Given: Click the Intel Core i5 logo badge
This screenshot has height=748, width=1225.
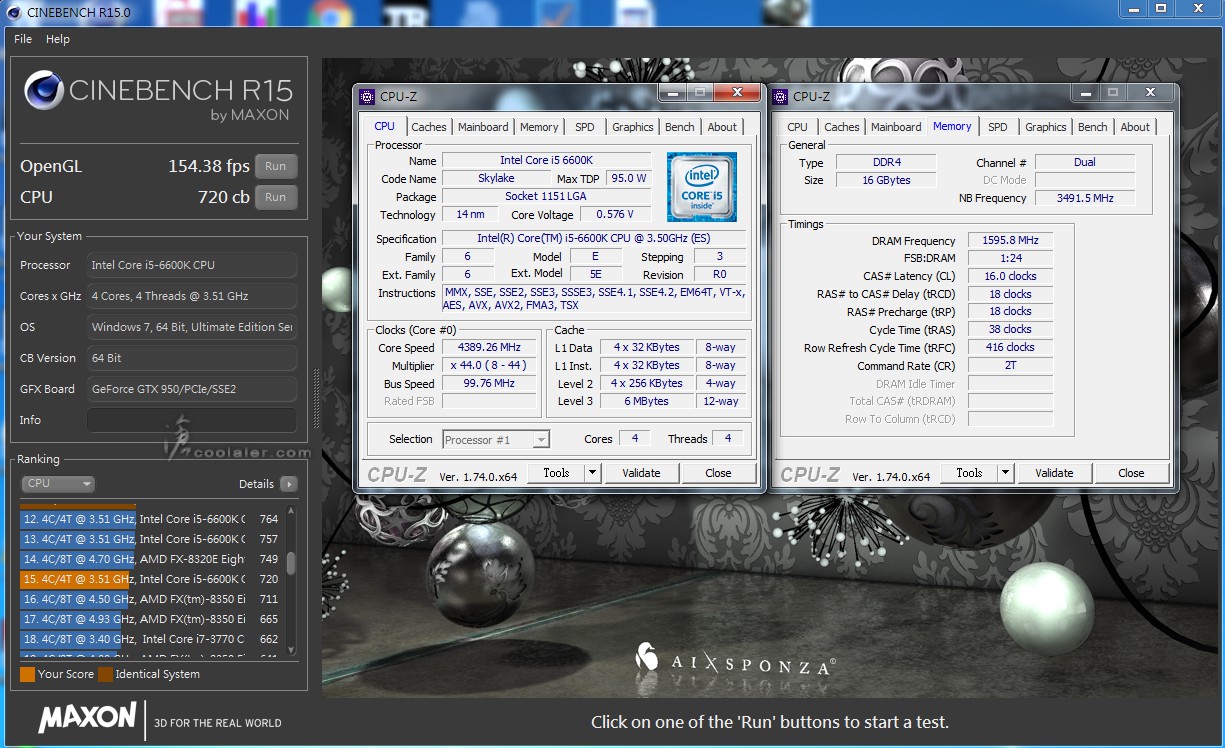Looking at the screenshot, I should (702, 187).
